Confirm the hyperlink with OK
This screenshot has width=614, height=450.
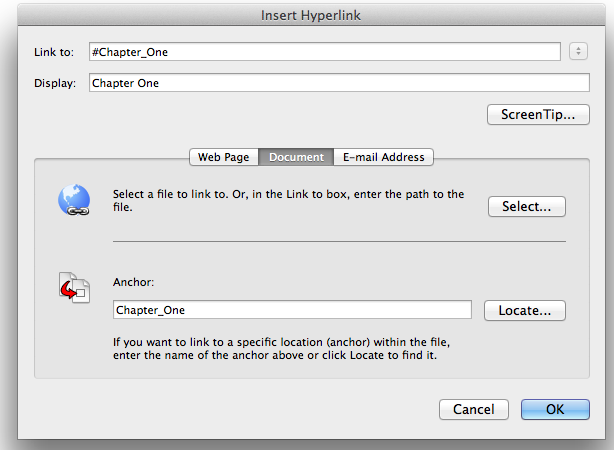(555, 409)
